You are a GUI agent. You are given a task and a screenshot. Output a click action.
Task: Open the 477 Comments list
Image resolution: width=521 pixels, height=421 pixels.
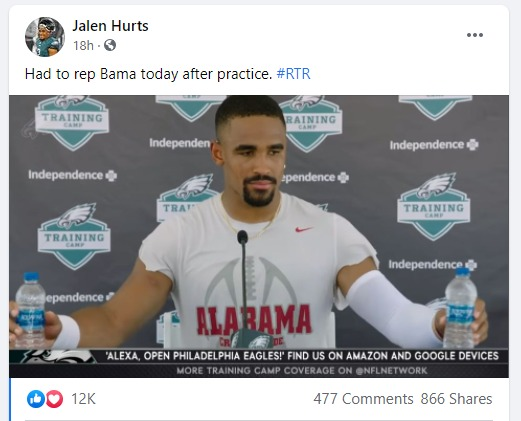click(x=363, y=399)
